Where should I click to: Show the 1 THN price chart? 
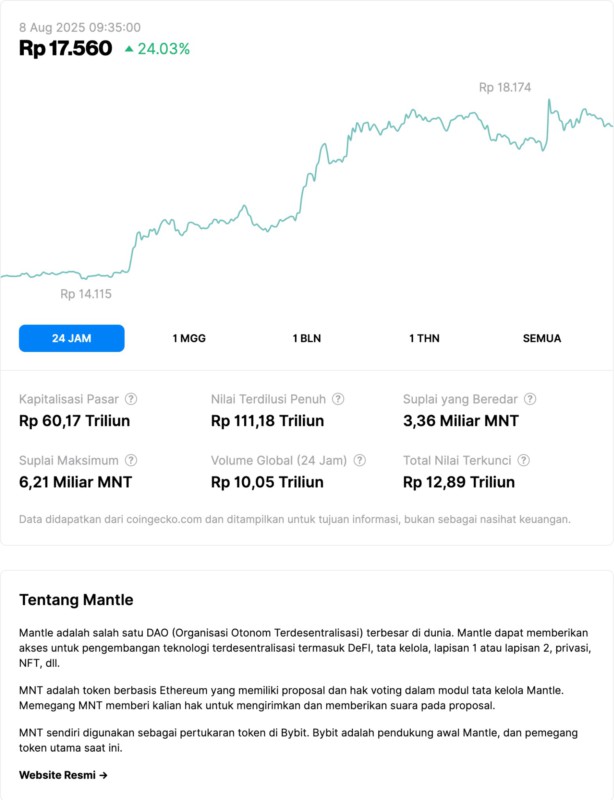(x=424, y=338)
